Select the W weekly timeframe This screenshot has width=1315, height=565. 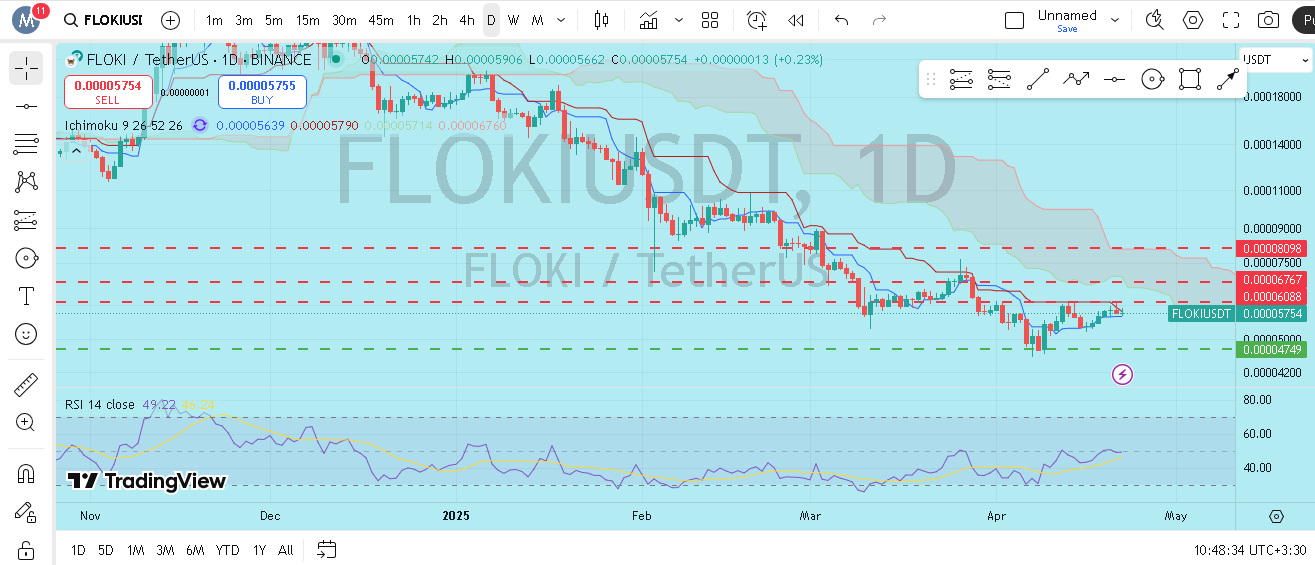click(513, 20)
